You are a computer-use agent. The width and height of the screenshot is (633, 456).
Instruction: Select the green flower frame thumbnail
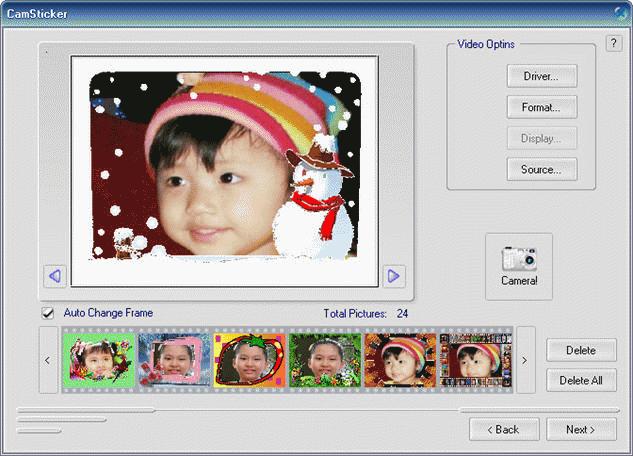(99, 360)
